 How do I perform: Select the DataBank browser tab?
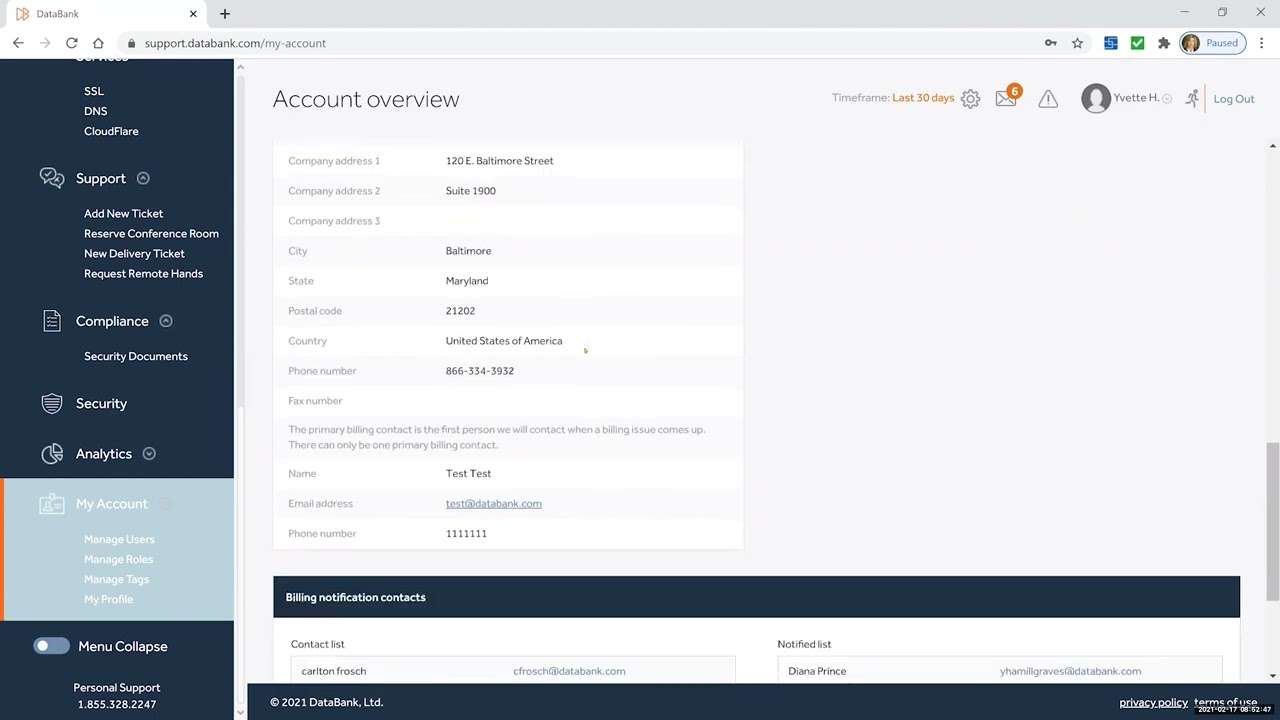105,14
